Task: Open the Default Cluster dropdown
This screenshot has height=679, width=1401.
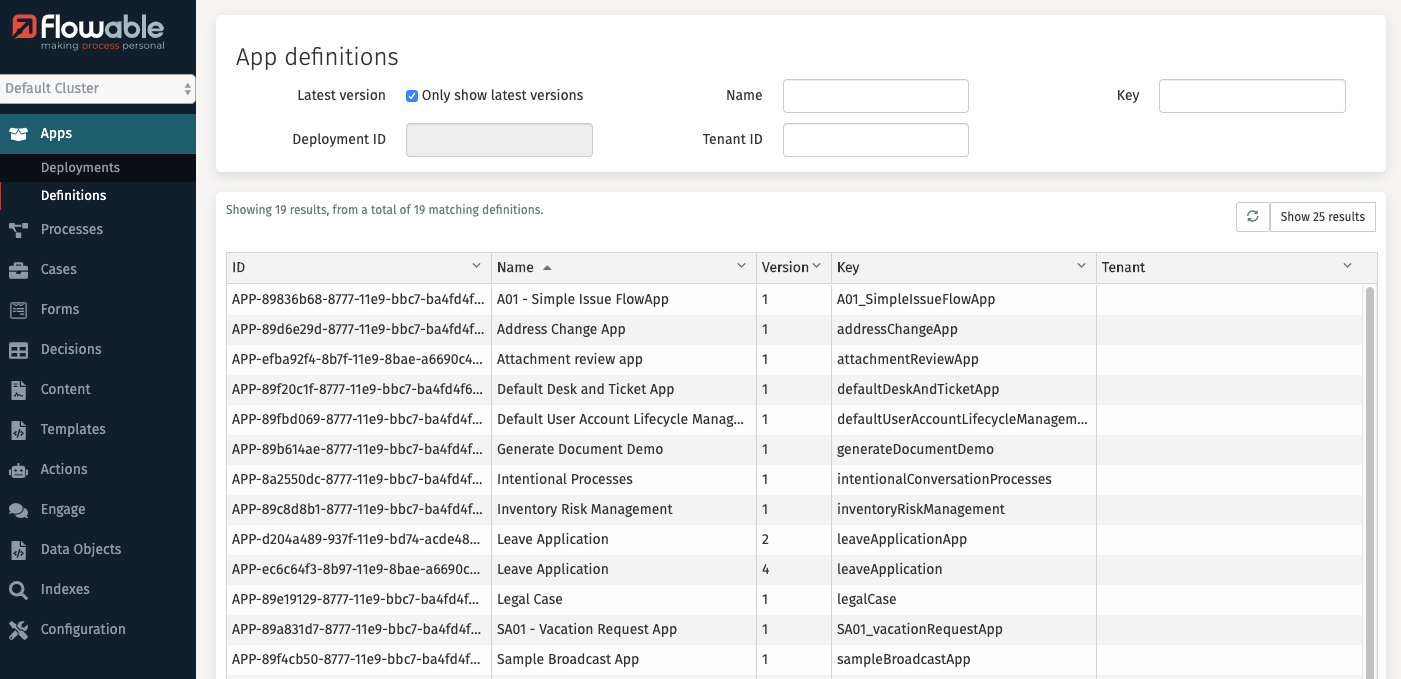Action: [97, 88]
